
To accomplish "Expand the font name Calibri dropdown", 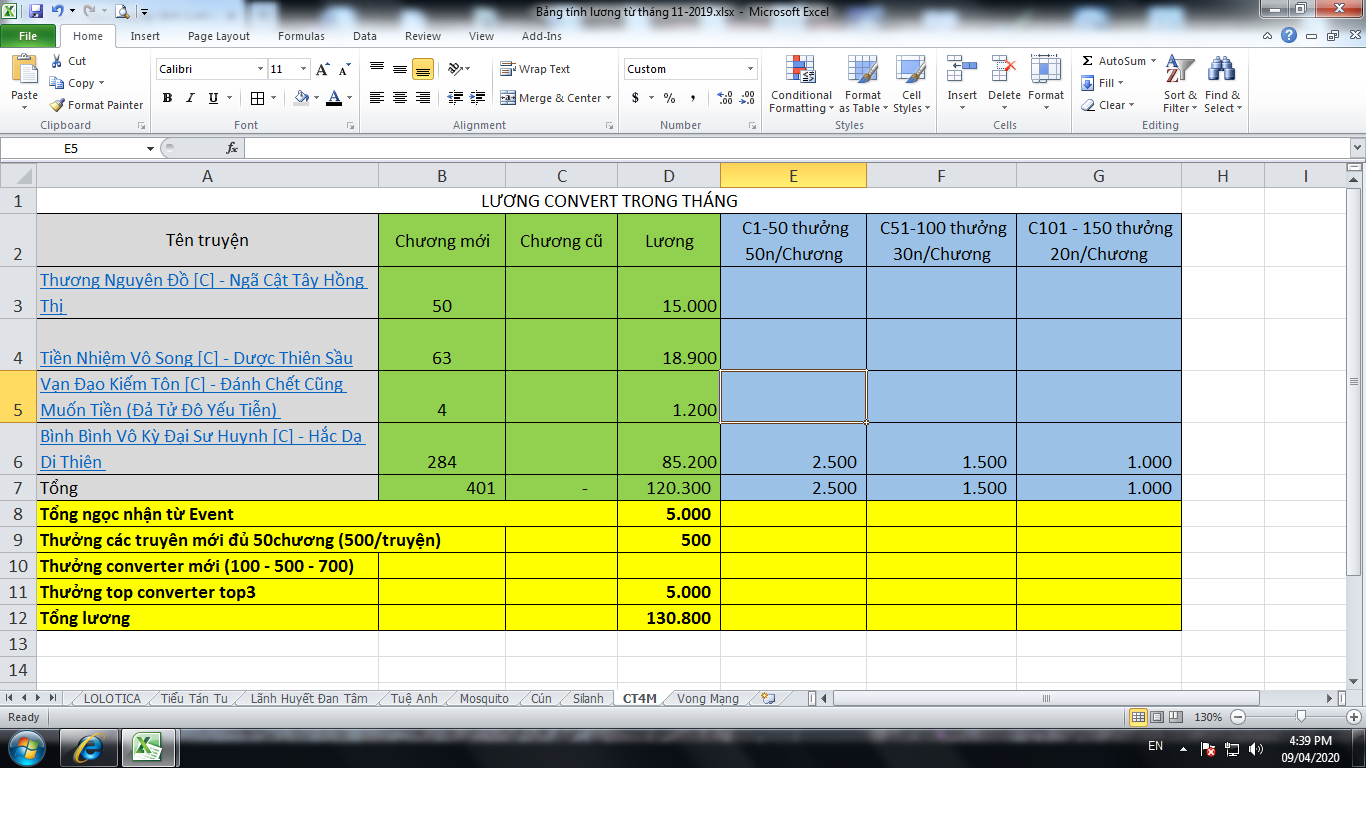I will pos(260,69).
